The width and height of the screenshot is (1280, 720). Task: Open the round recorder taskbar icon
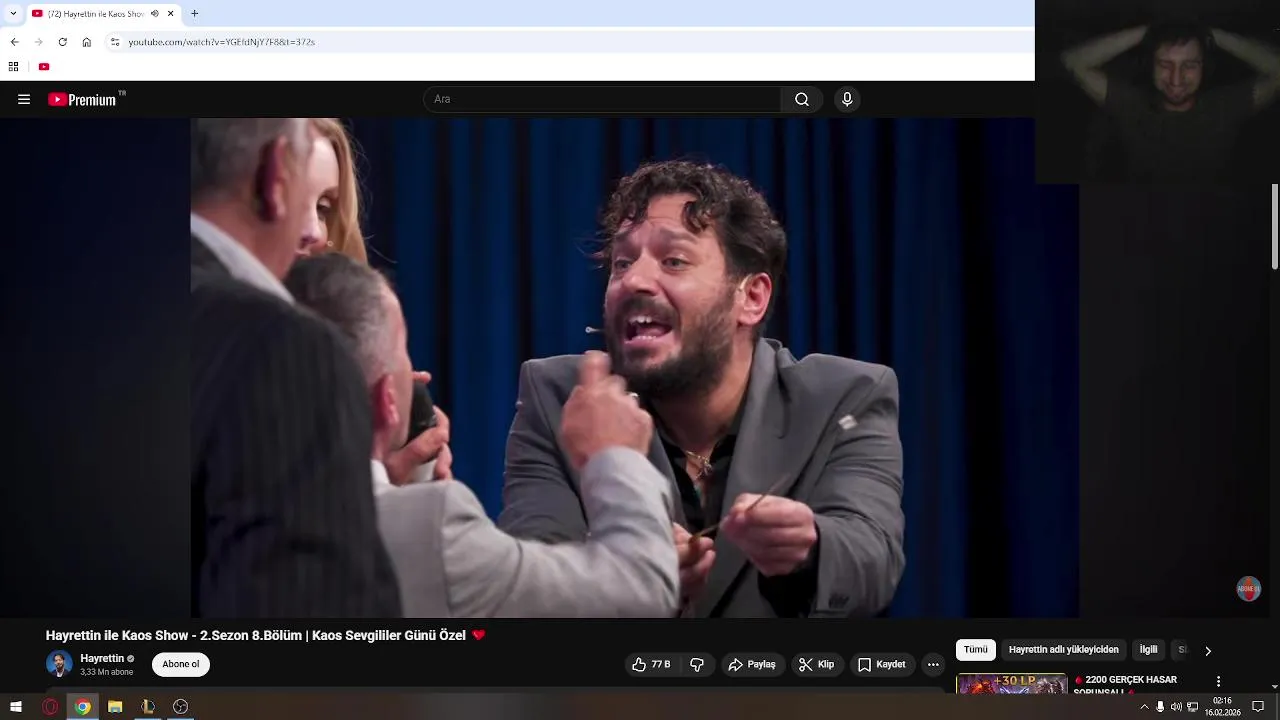click(180, 707)
